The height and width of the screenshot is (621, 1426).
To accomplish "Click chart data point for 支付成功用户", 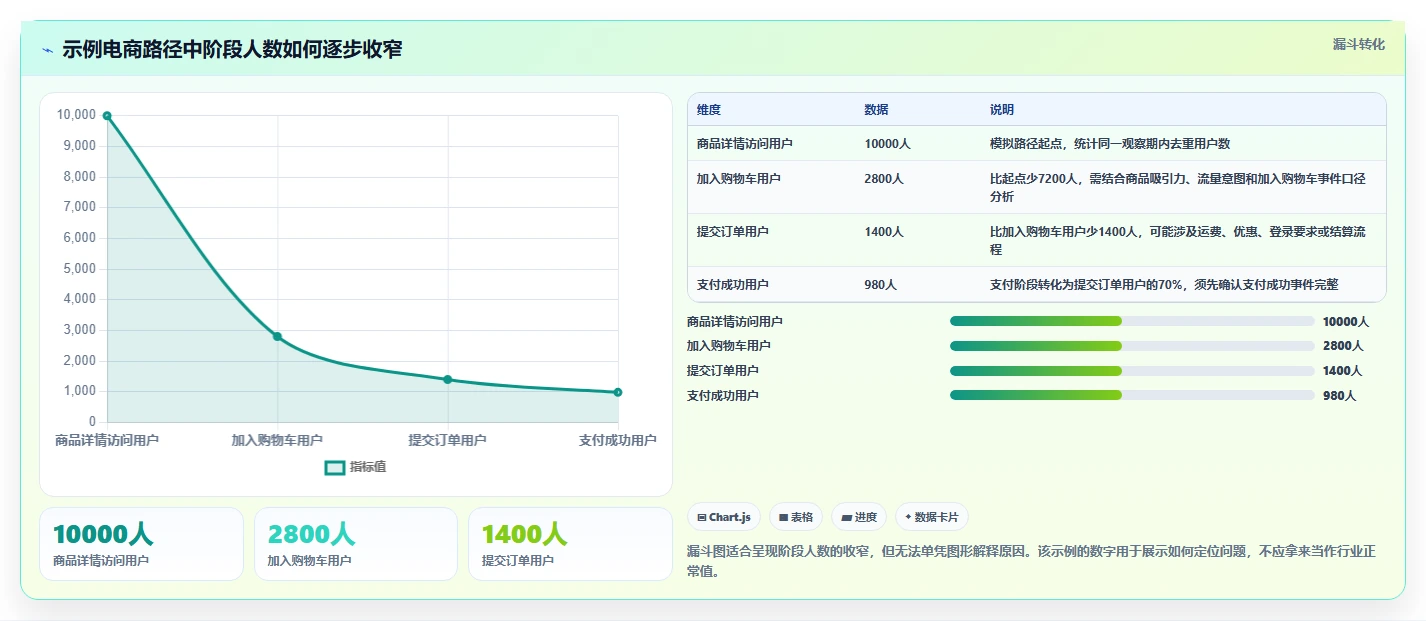I will 618,392.
